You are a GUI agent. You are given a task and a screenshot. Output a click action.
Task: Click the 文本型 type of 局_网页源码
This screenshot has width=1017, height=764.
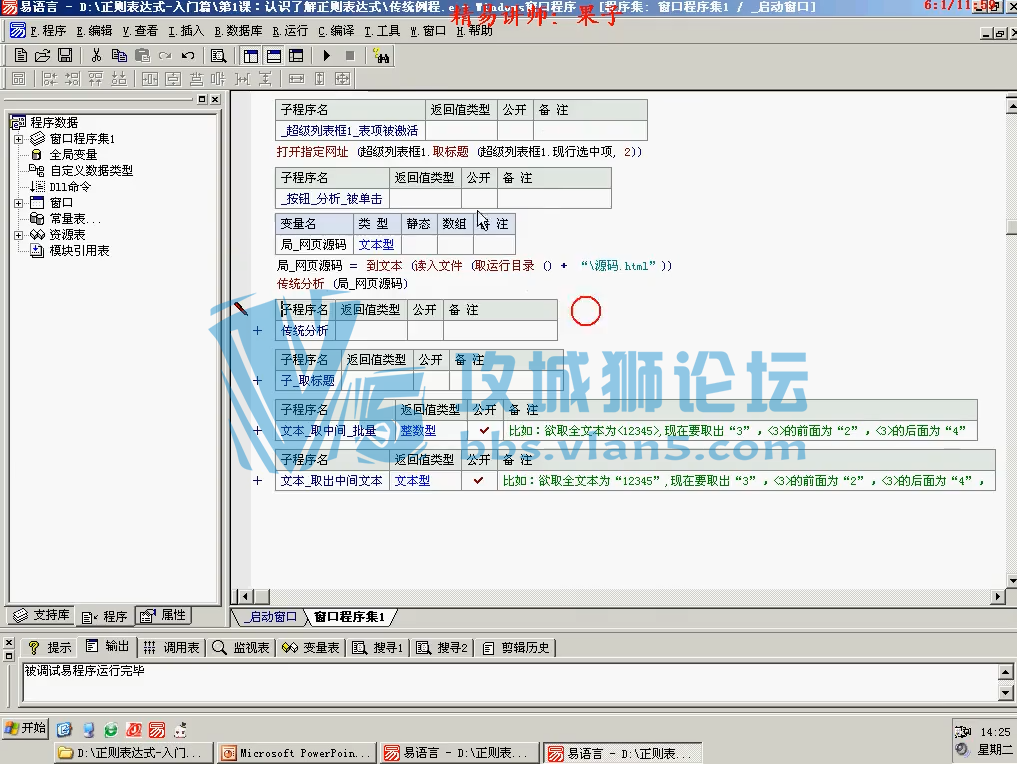click(x=376, y=245)
